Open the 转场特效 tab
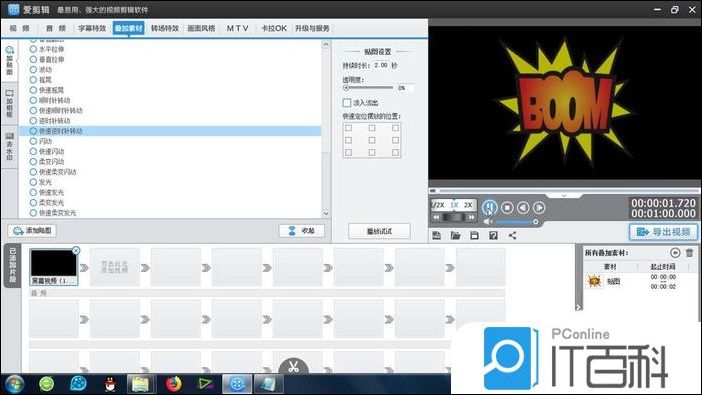The height and width of the screenshot is (395, 702). coord(165,28)
